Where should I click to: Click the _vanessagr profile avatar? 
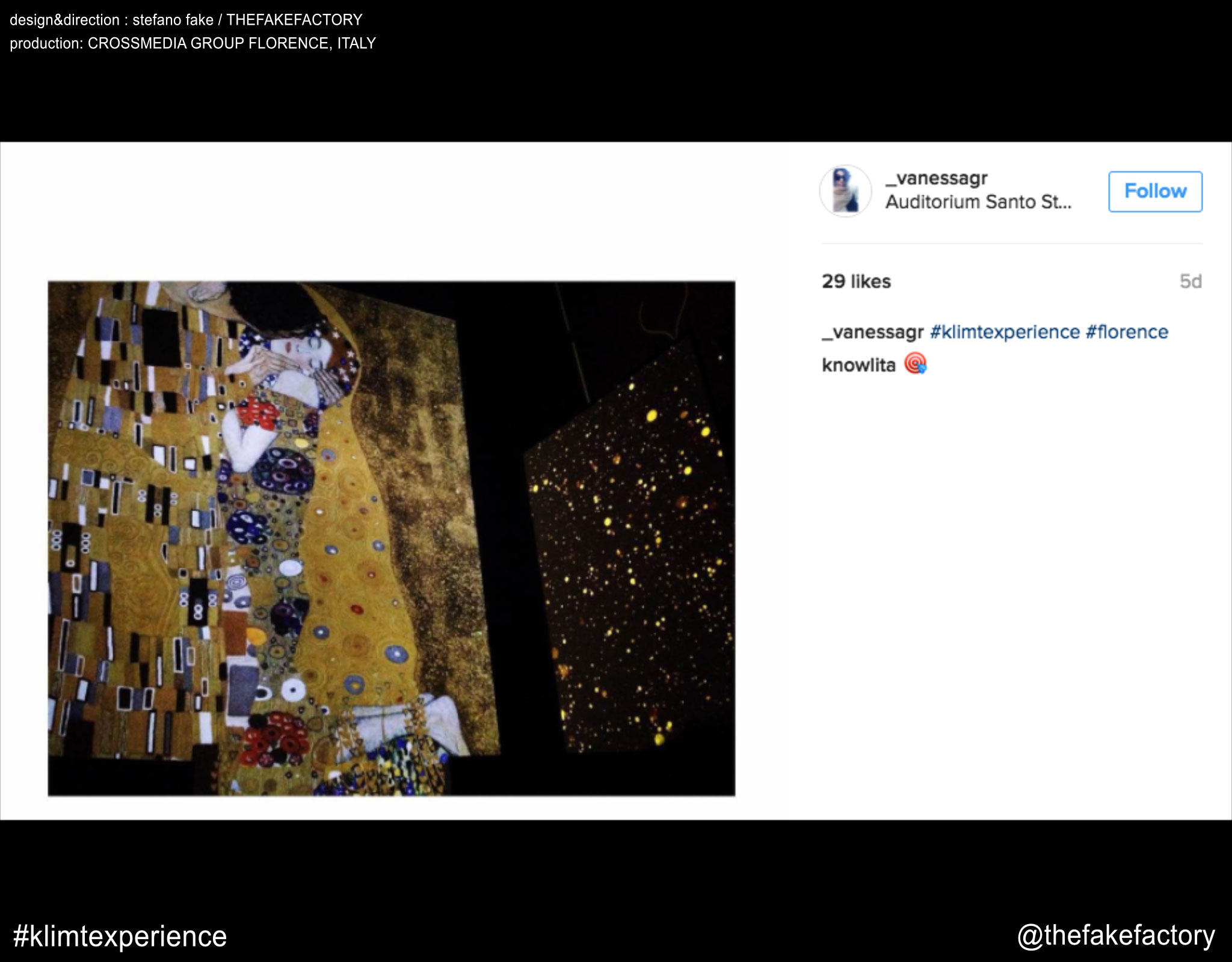tap(845, 191)
